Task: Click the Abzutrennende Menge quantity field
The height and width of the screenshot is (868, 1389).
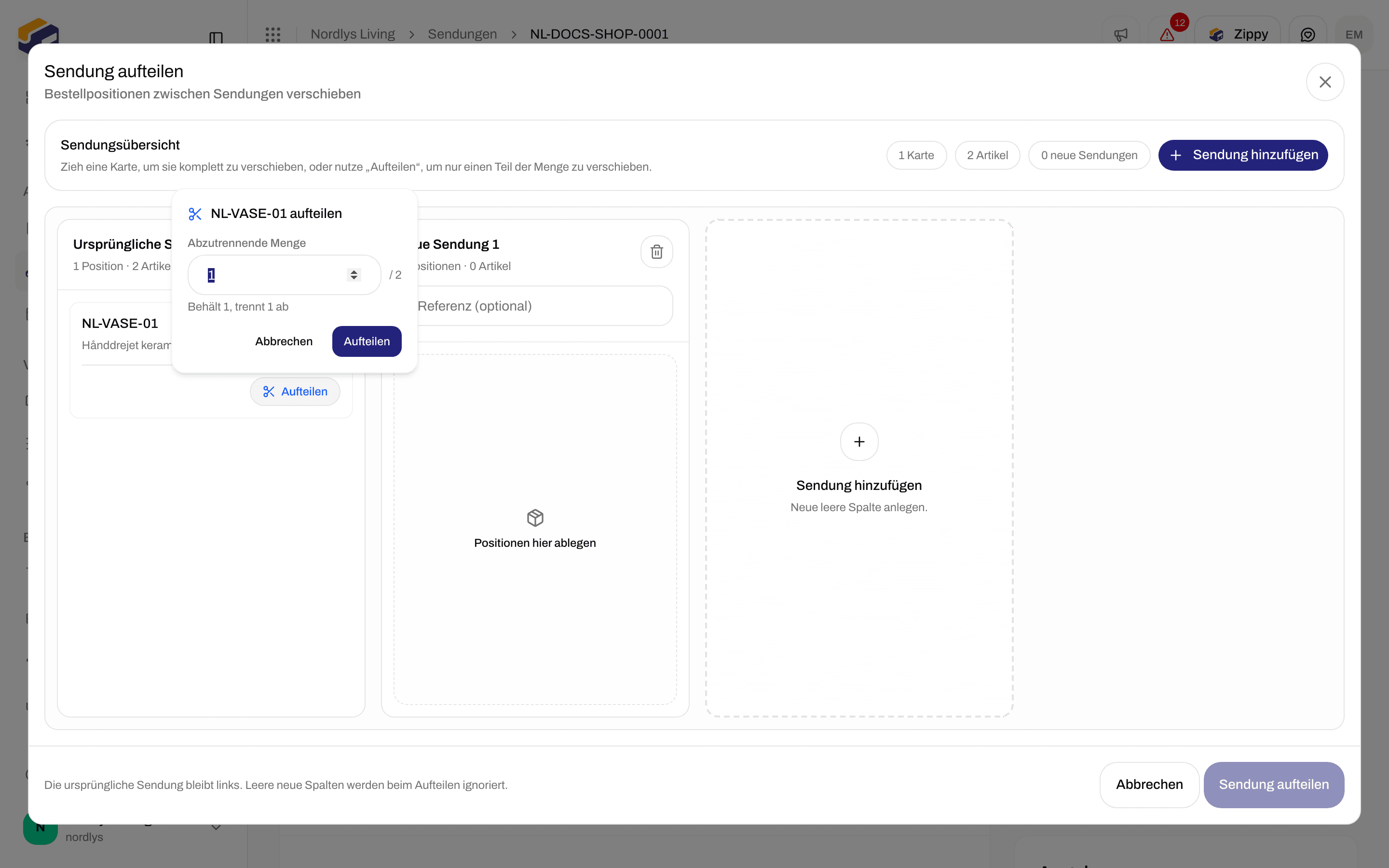Action: tap(284, 275)
